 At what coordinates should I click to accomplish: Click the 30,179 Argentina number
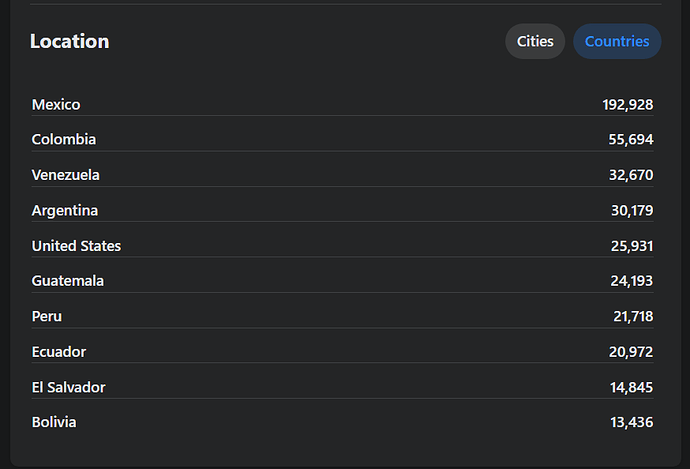point(632,211)
